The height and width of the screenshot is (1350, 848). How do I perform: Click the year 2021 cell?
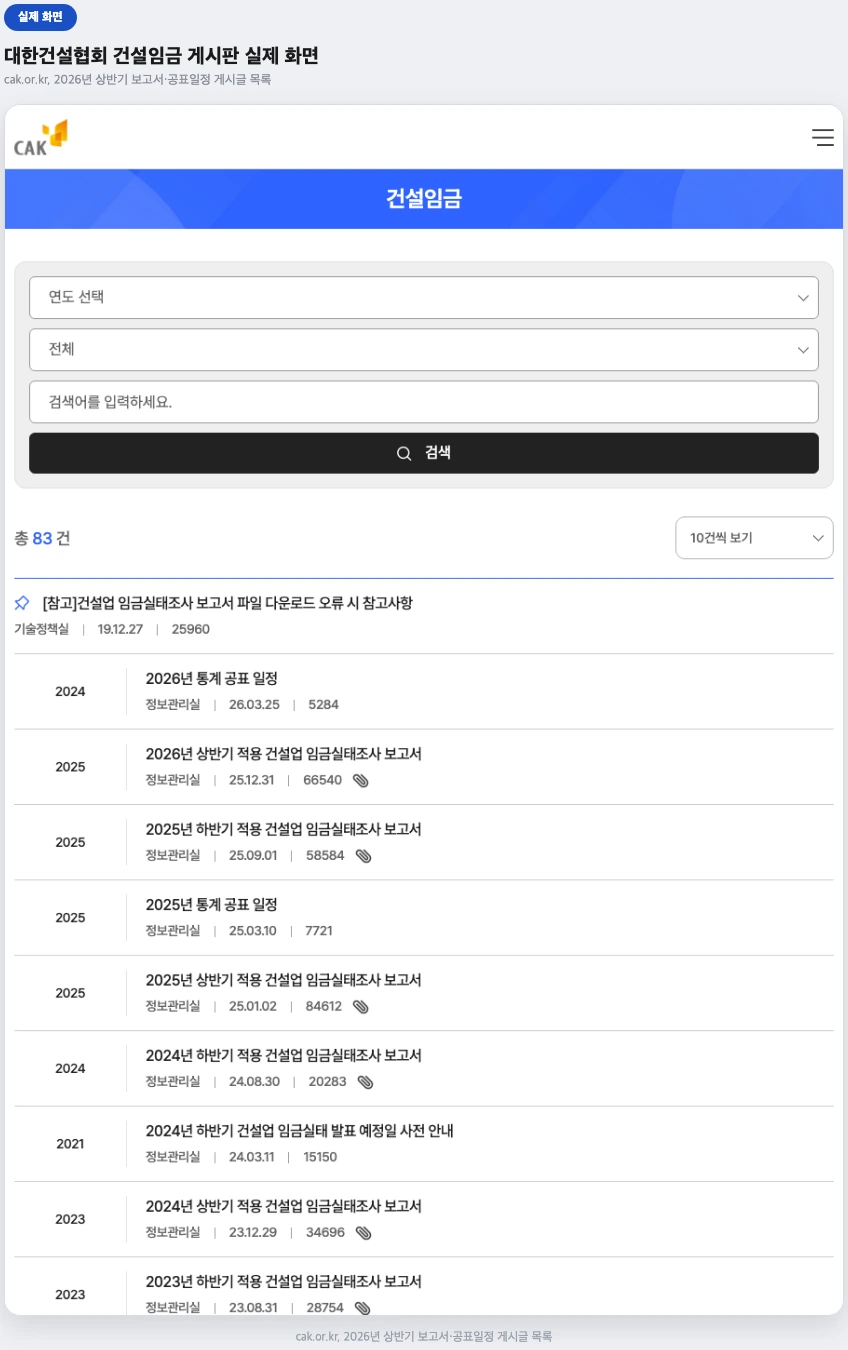tap(70, 1144)
